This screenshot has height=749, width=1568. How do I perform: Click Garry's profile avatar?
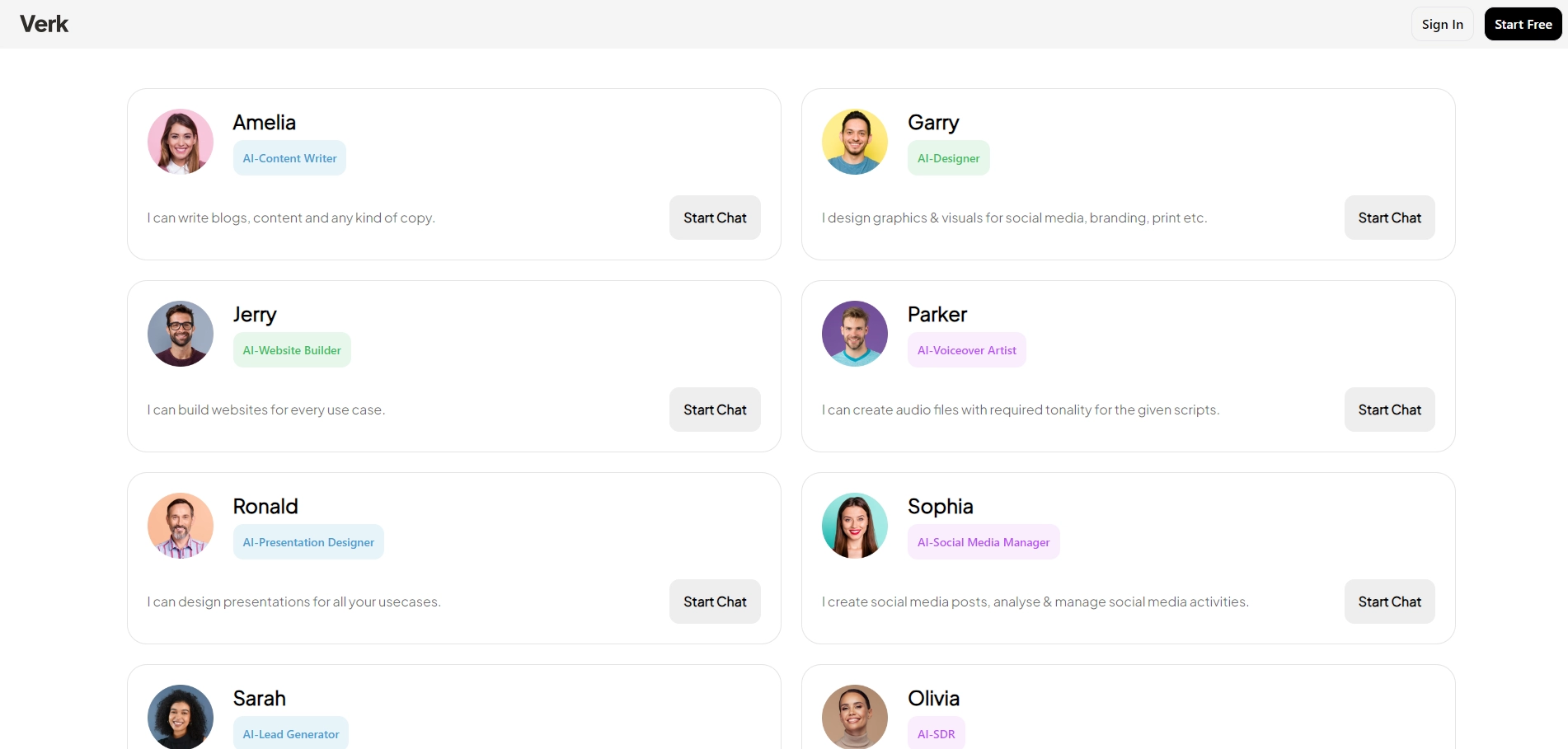pyautogui.click(x=855, y=142)
